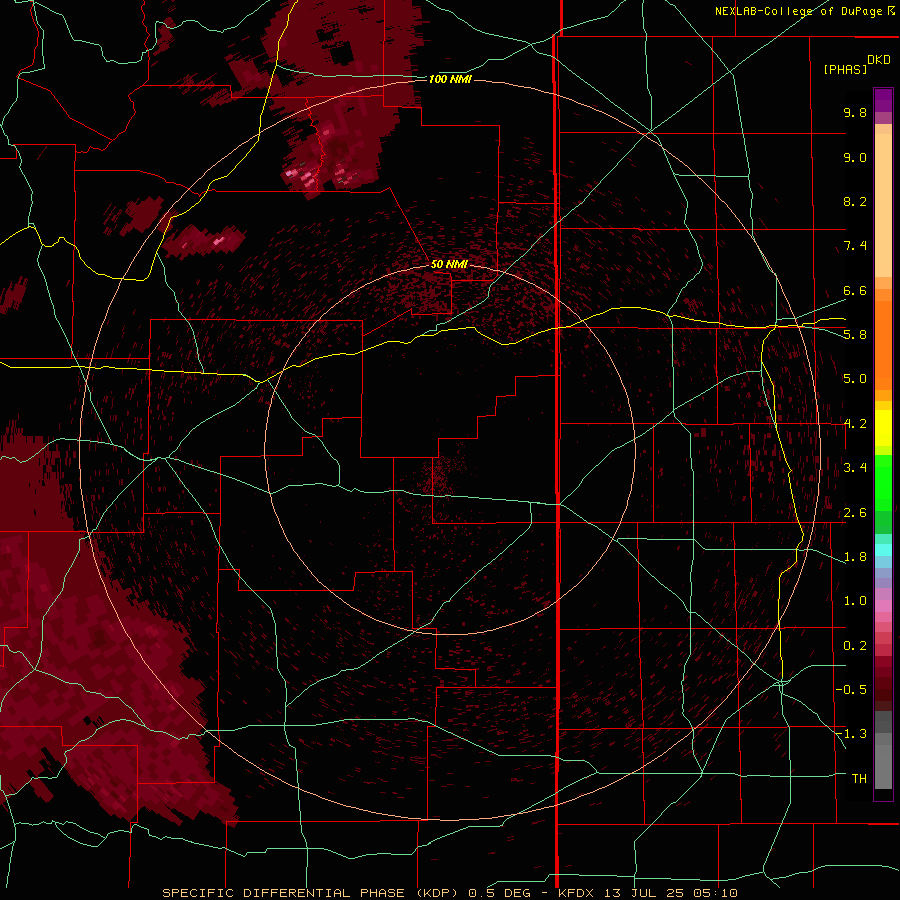This screenshot has width=900, height=900.
Task: Click the KFDX 13 JUL 25 05:10 timestamp
Action: pos(647,893)
